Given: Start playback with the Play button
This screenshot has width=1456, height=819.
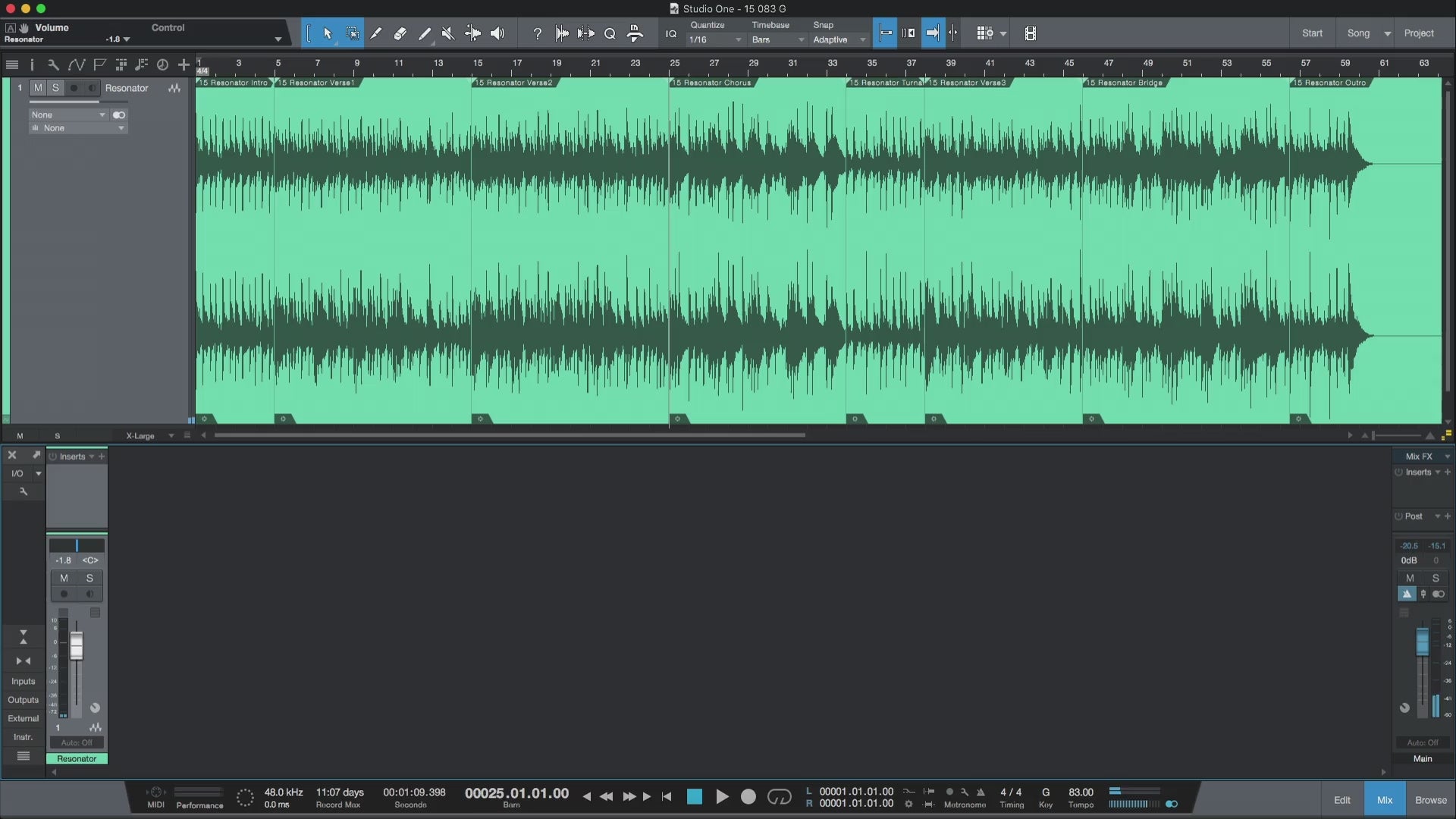Looking at the screenshot, I should [722, 797].
